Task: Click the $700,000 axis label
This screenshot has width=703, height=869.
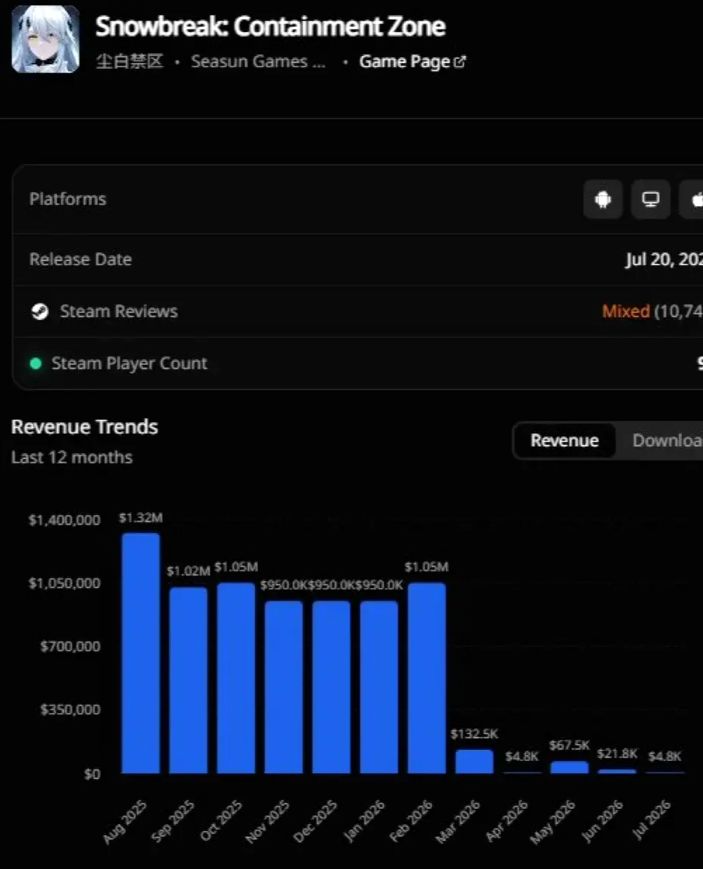Action: coord(70,646)
